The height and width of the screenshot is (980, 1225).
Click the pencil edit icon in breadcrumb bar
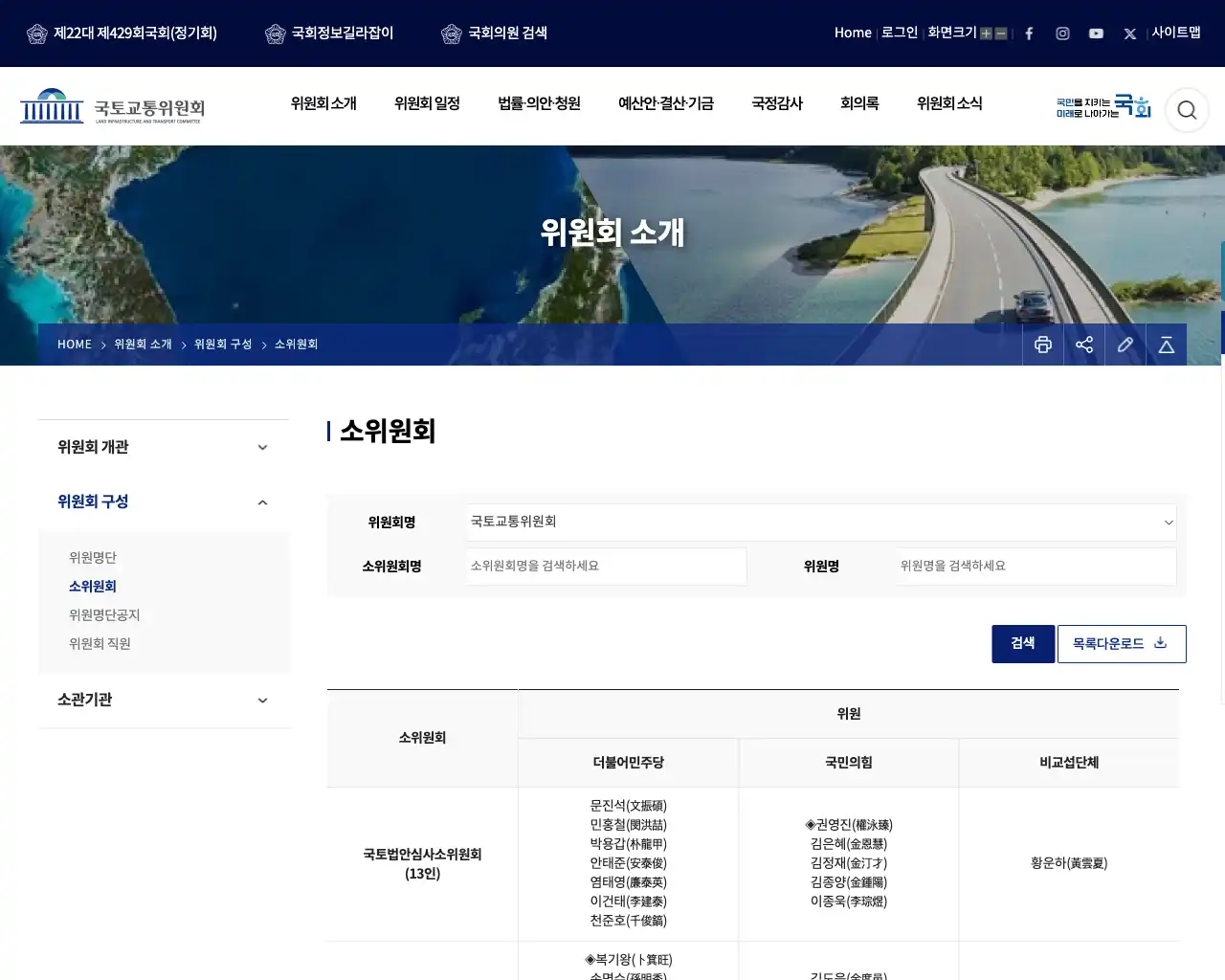(x=1125, y=345)
